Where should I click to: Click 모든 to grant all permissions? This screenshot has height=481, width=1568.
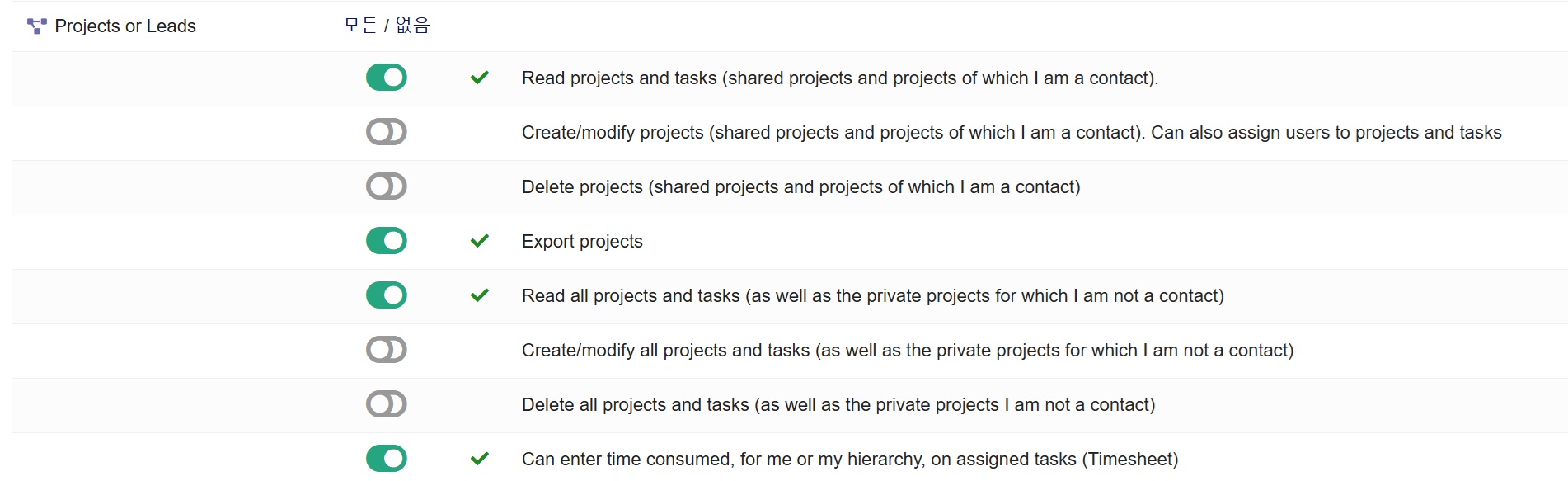point(360,26)
